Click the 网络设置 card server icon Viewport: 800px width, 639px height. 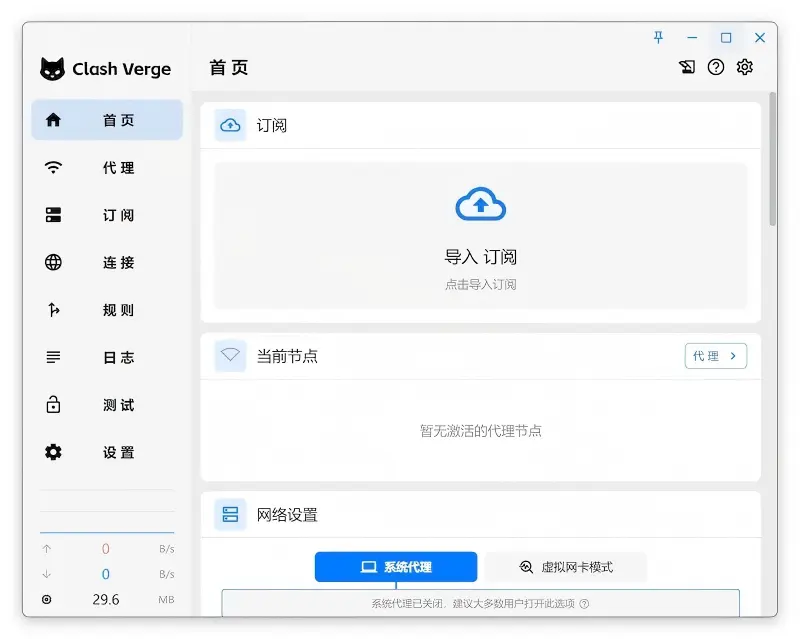(230, 514)
